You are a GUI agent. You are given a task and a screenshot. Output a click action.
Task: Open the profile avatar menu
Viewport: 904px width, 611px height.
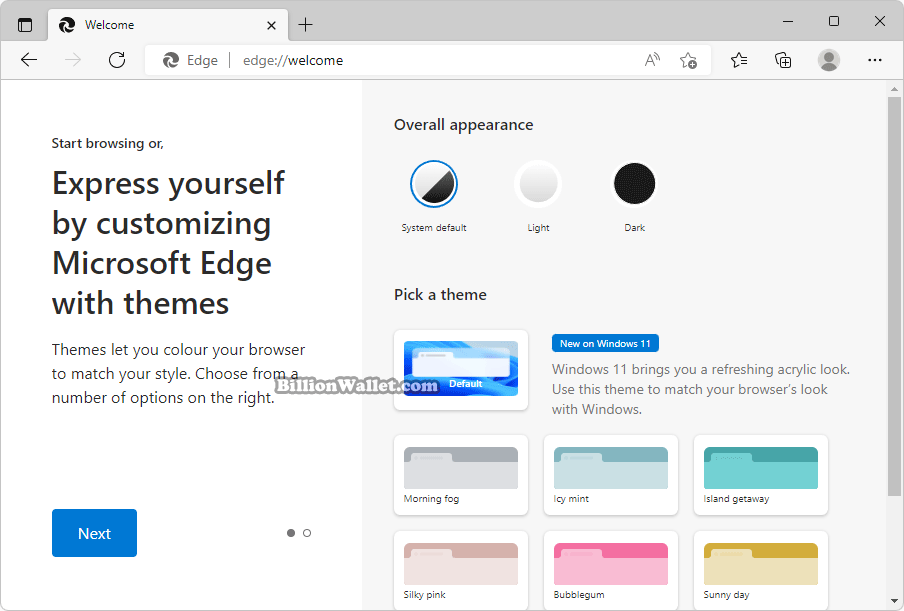coord(828,60)
